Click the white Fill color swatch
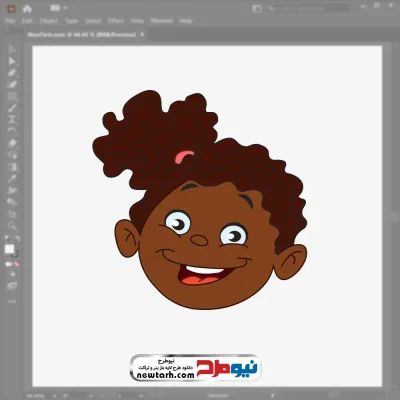 pos(9,249)
